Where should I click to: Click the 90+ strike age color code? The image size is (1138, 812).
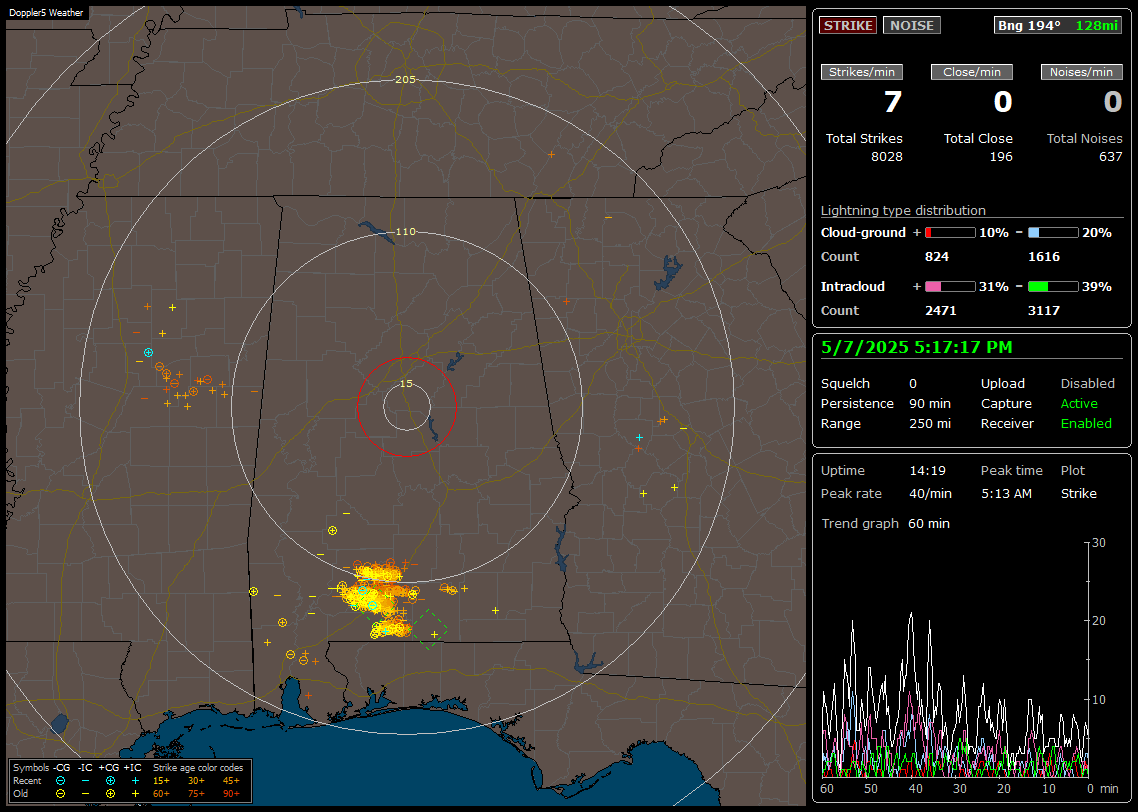(x=231, y=794)
